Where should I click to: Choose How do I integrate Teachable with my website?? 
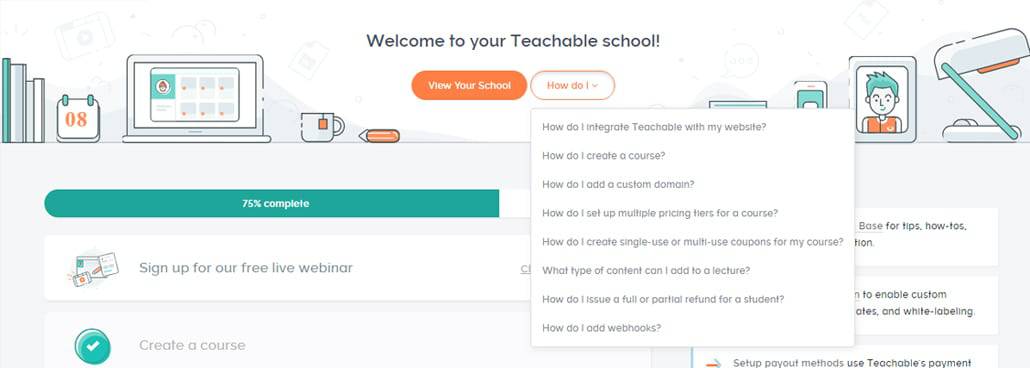tap(654, 127)
